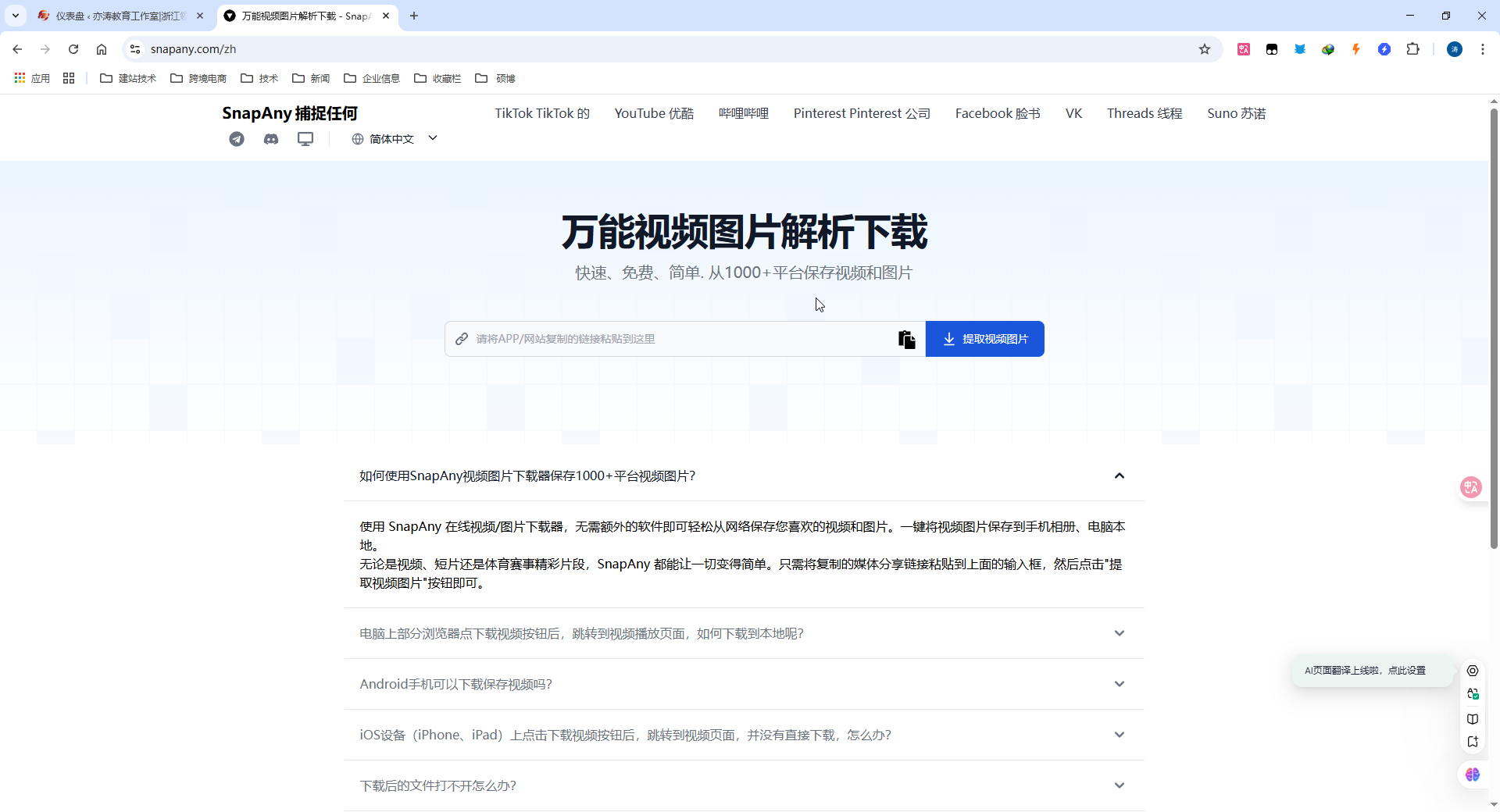Image resolution: width=1500 pixels, height=812 pixels.
Task: View site information icon in address bar
Action: coord(135,49)
